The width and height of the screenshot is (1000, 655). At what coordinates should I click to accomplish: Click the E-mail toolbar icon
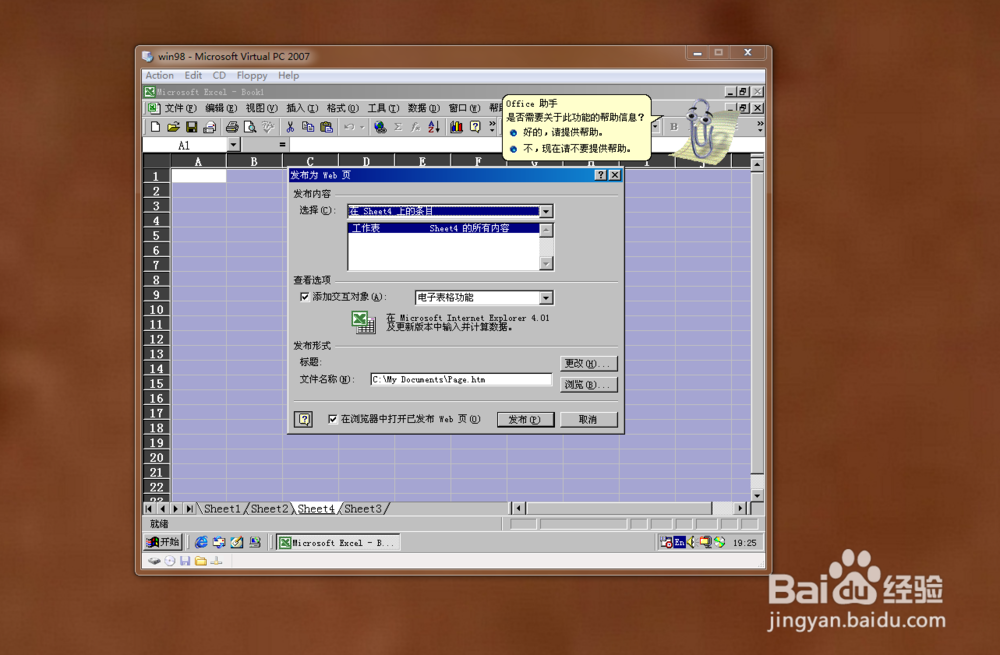[x=209, y=127]
